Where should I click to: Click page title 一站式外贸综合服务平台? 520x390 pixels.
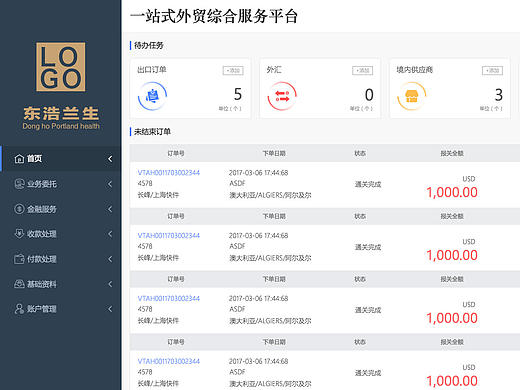(214, 16)
